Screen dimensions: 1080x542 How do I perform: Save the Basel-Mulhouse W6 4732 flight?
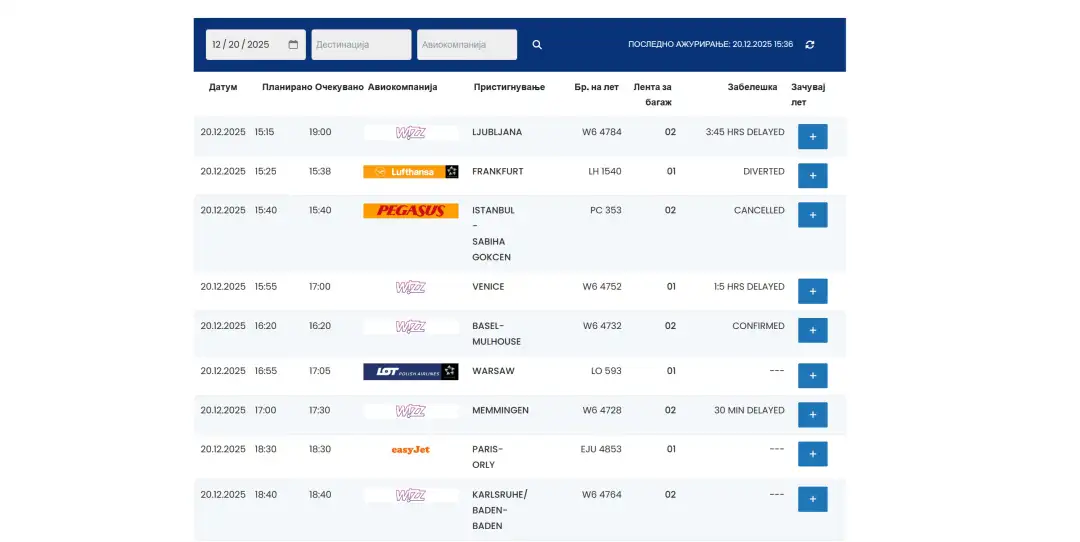[812, 330]
